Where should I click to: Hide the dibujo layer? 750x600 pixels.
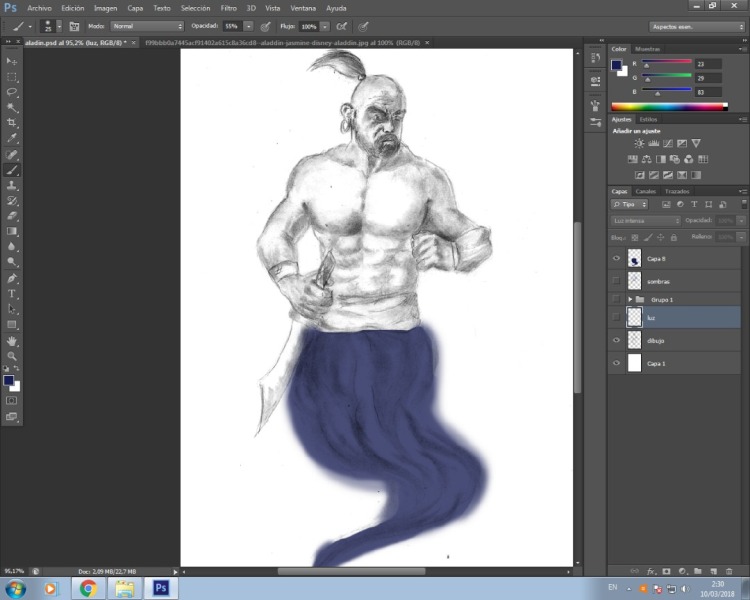pyautogui.click(x=616, y=340)
